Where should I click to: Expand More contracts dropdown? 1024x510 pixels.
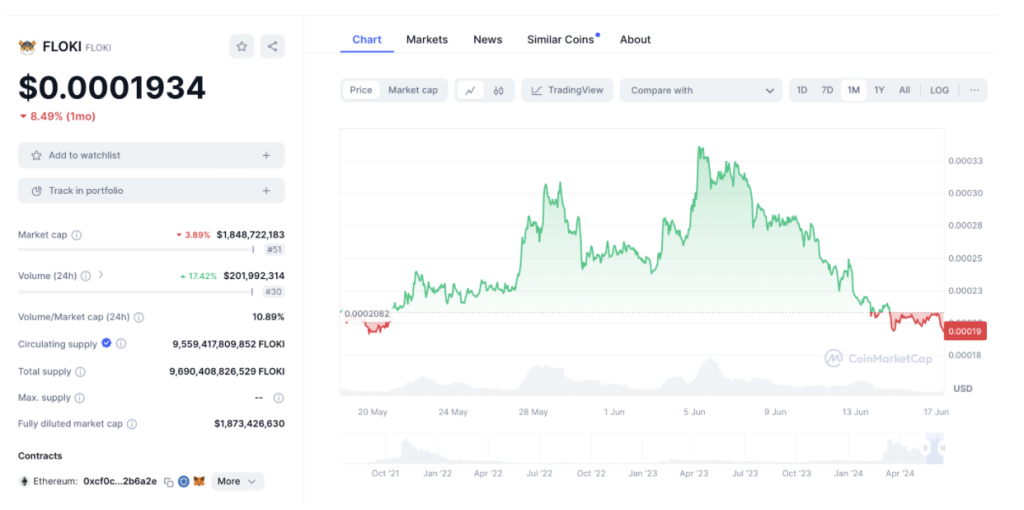237,481
